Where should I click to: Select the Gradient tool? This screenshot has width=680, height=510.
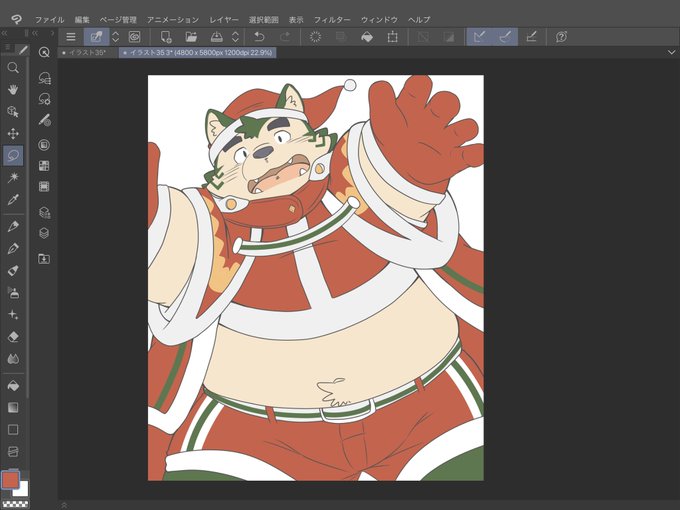tap(13, 407)
